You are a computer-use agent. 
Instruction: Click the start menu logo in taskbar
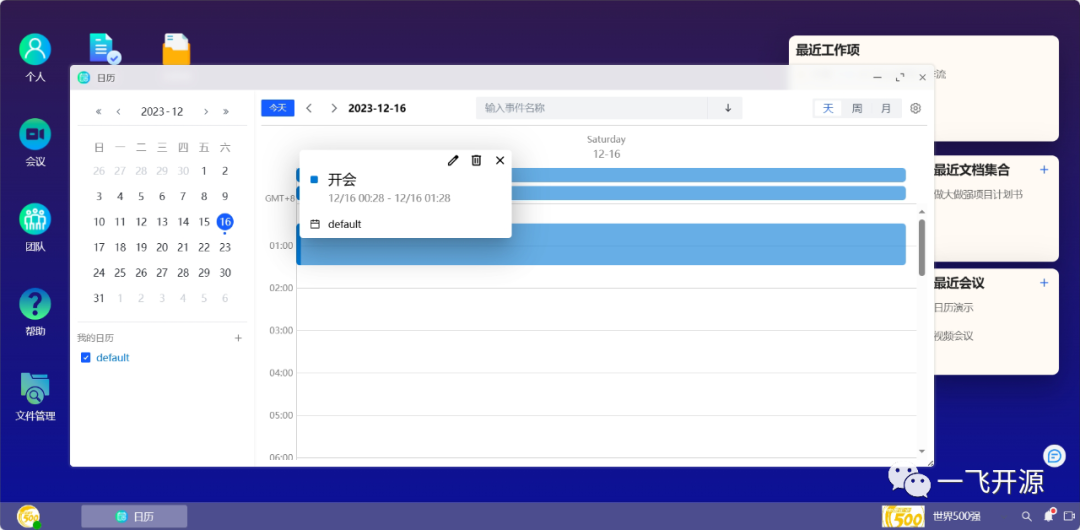pyautogui.click(x=28, y=516)
